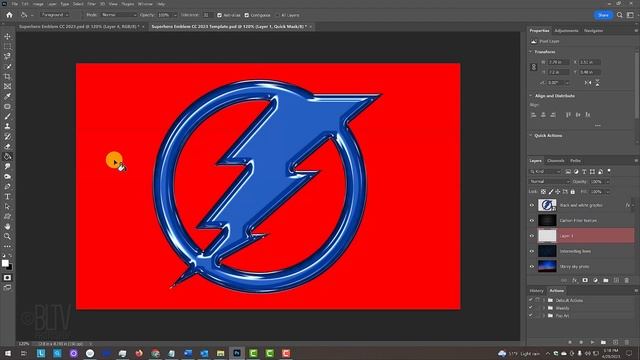The height and width of the screenshot is (360, 640).
Task: Collapse the Align and Distribute section
Action: (x=531, y=96)
